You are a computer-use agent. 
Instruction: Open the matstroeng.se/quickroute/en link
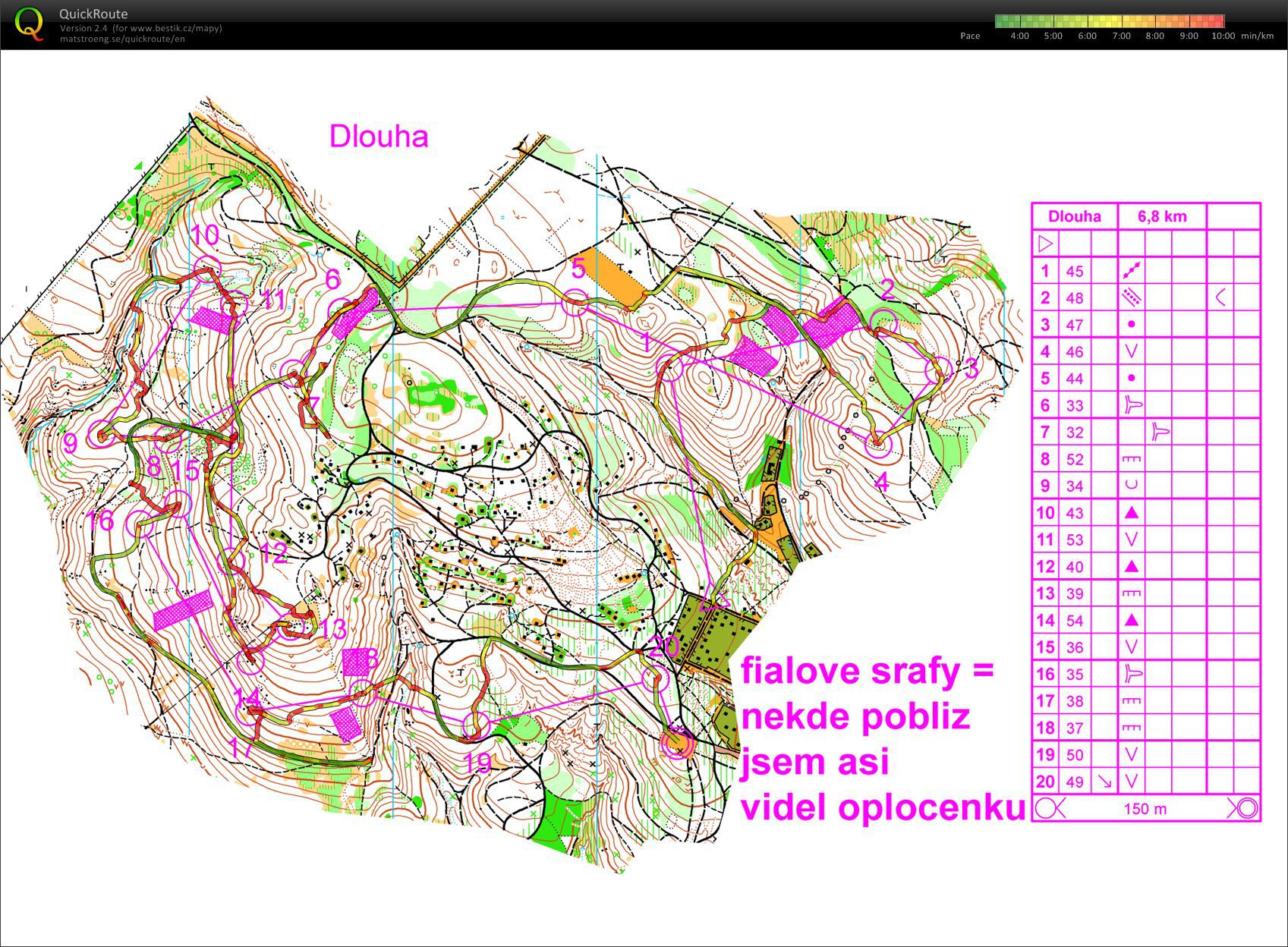point(122,39)
